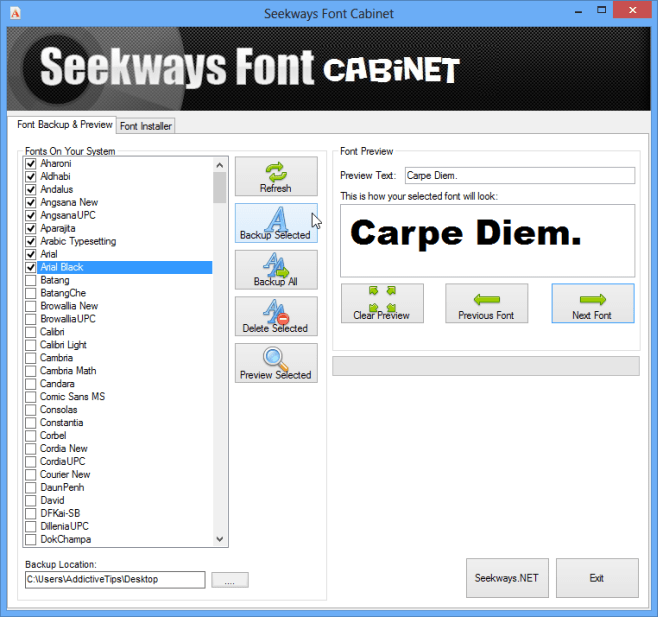Select the Arial font name

click(x=49, y=254)
